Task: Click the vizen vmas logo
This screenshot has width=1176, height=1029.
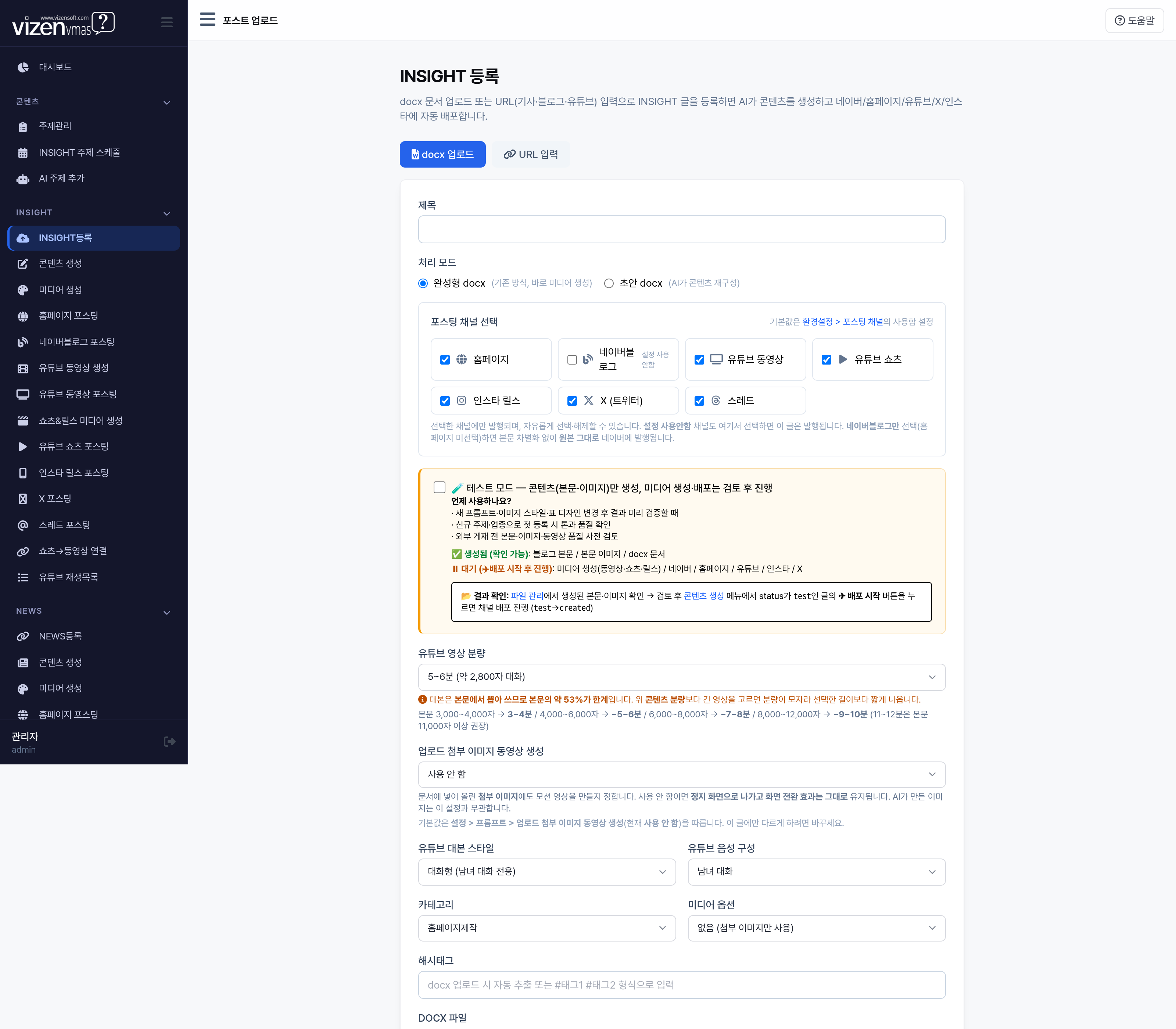Action: click(63, 24)
